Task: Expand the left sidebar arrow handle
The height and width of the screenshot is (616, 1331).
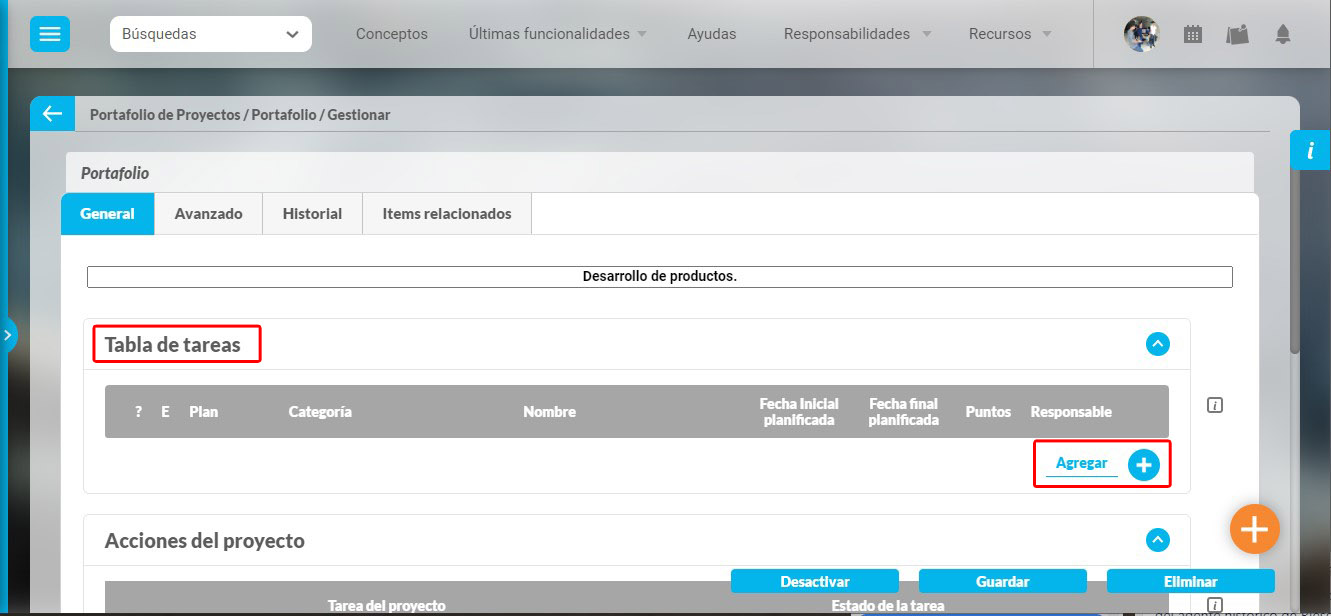Action: coord(8,335)
